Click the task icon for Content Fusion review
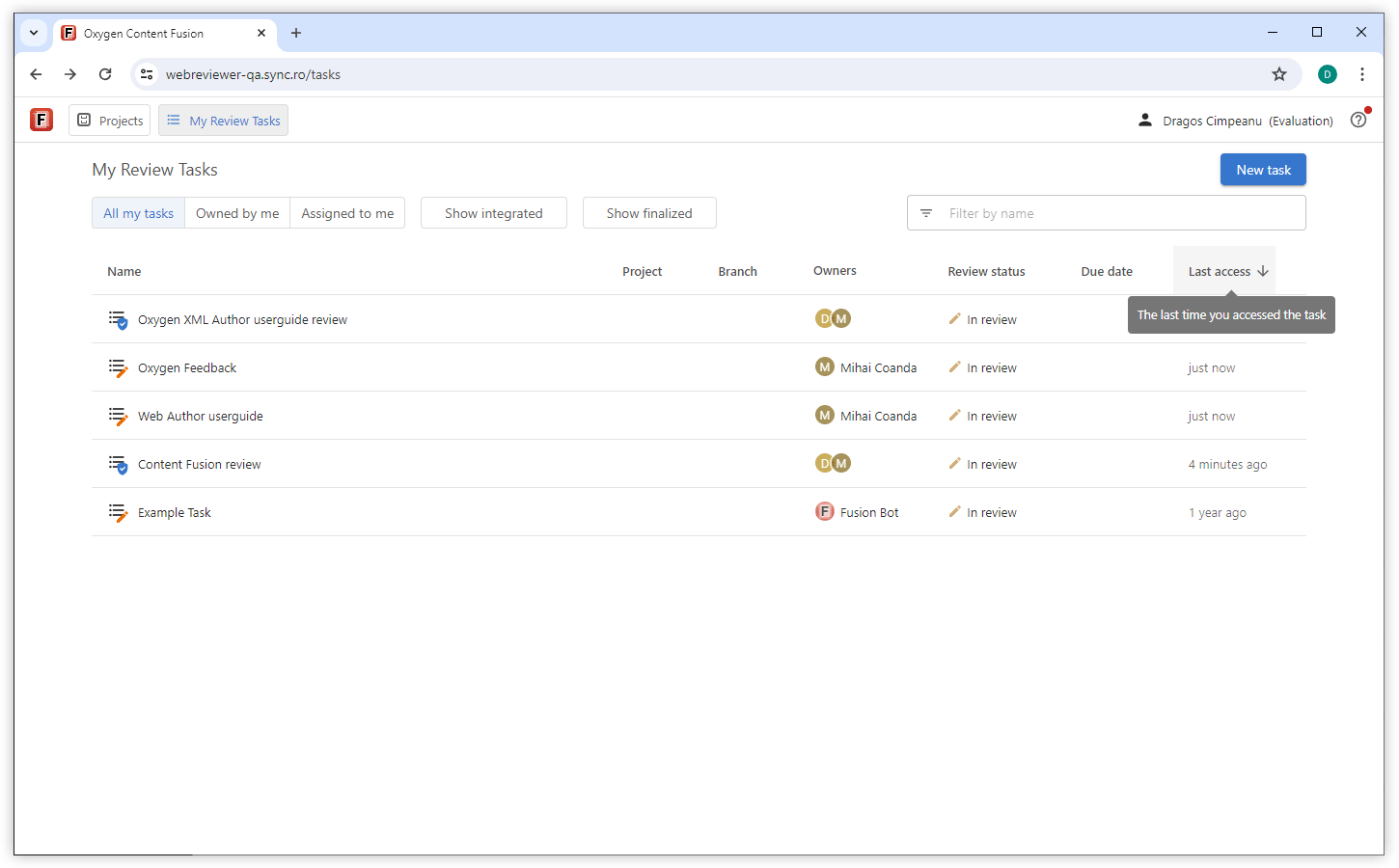1399x868 pixels. pos(118,464)
